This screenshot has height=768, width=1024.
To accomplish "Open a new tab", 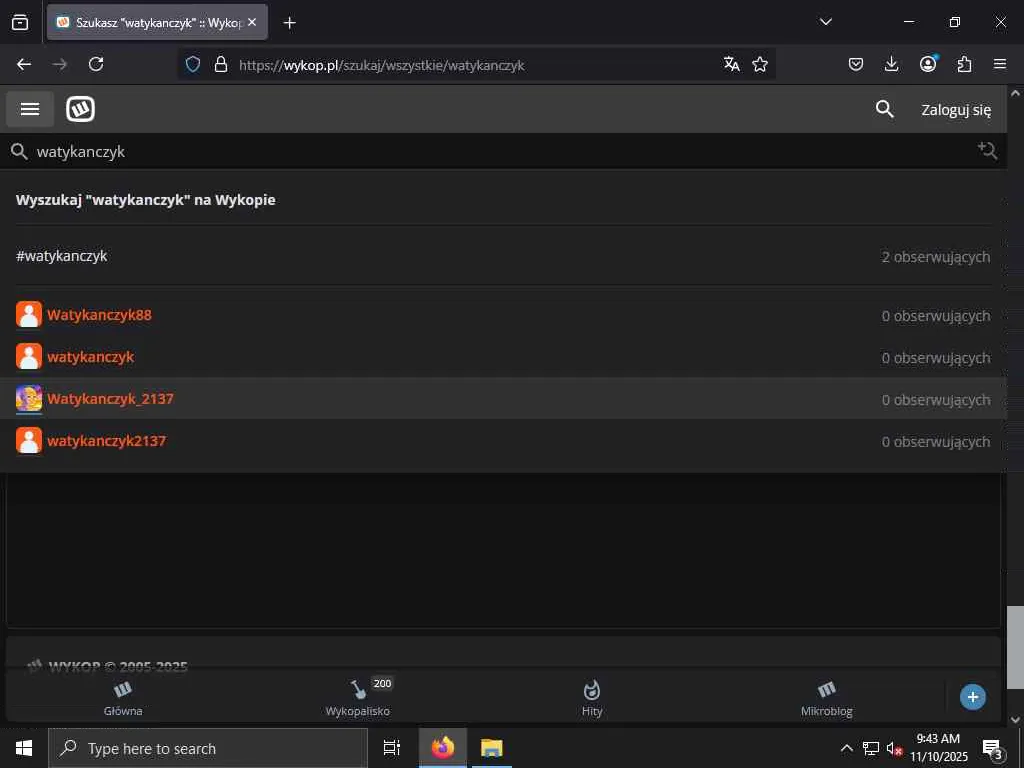I will coord(289,23).
